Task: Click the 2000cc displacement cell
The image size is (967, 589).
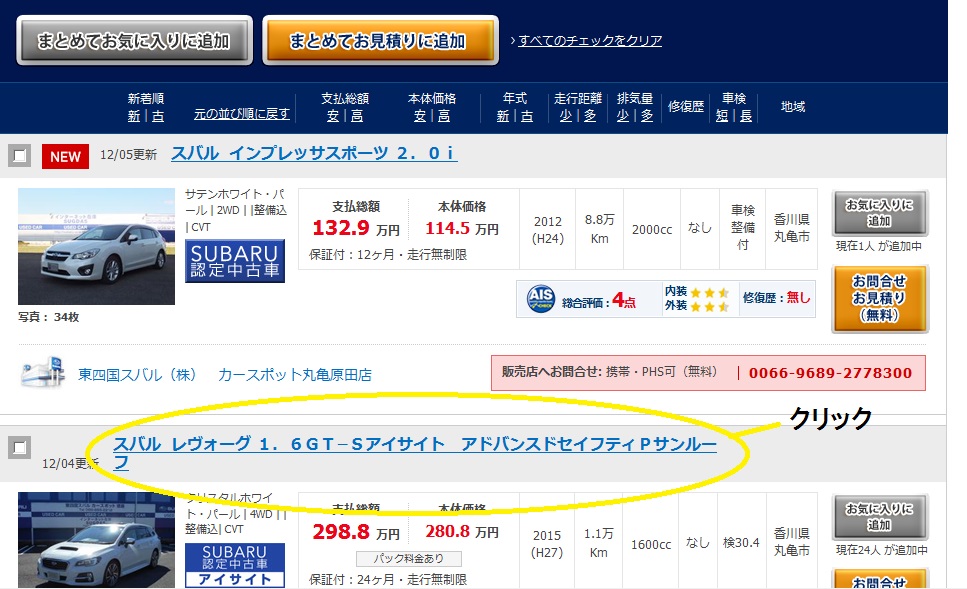Action: click(x=652, y=229)
